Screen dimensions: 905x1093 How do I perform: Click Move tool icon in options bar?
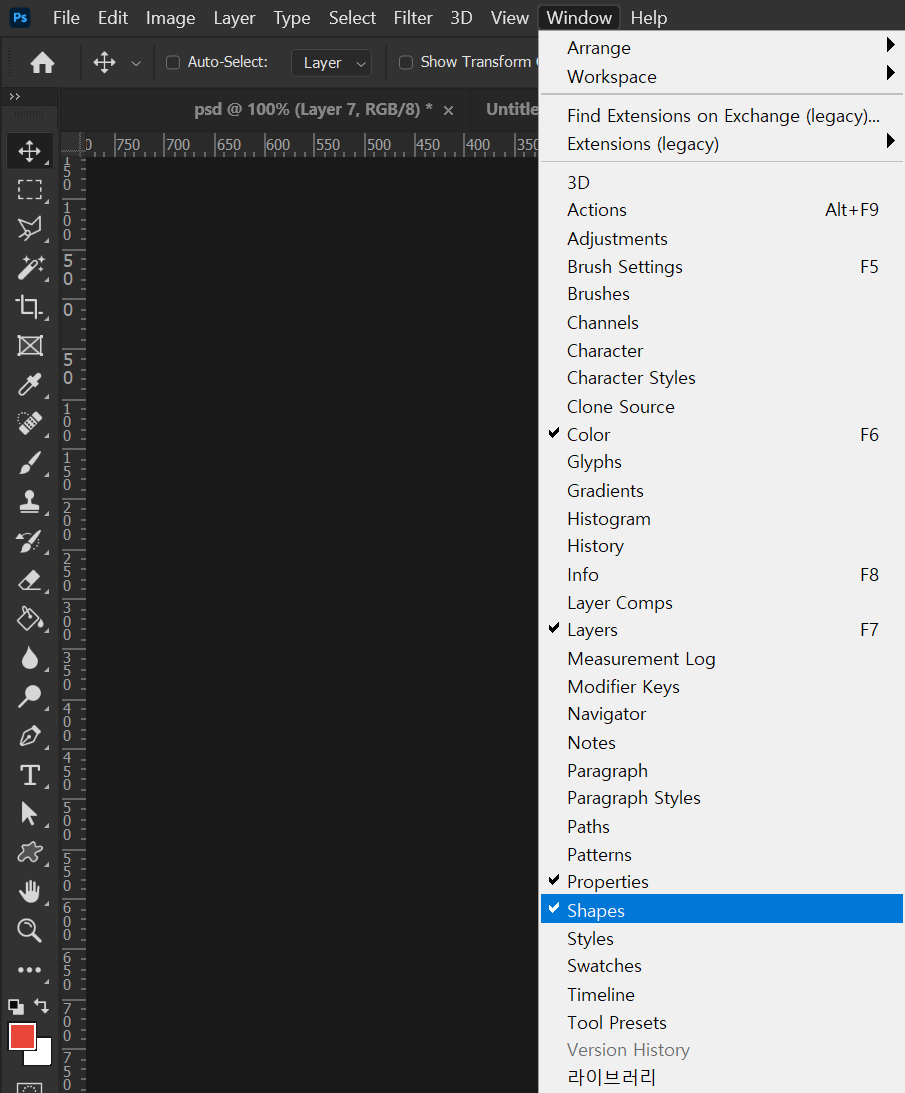click(105, 63)
